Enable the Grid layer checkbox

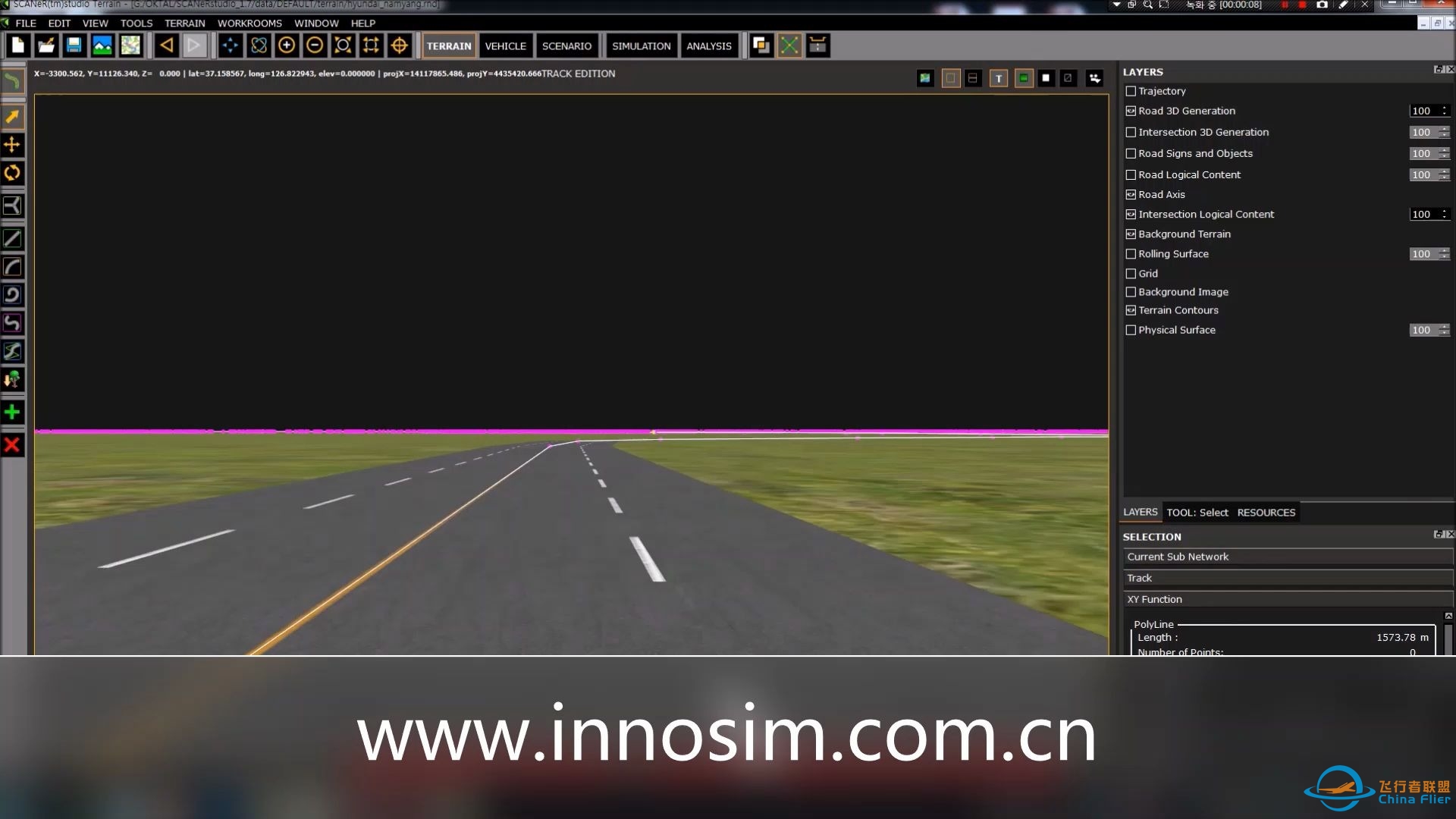[1131, 273]
